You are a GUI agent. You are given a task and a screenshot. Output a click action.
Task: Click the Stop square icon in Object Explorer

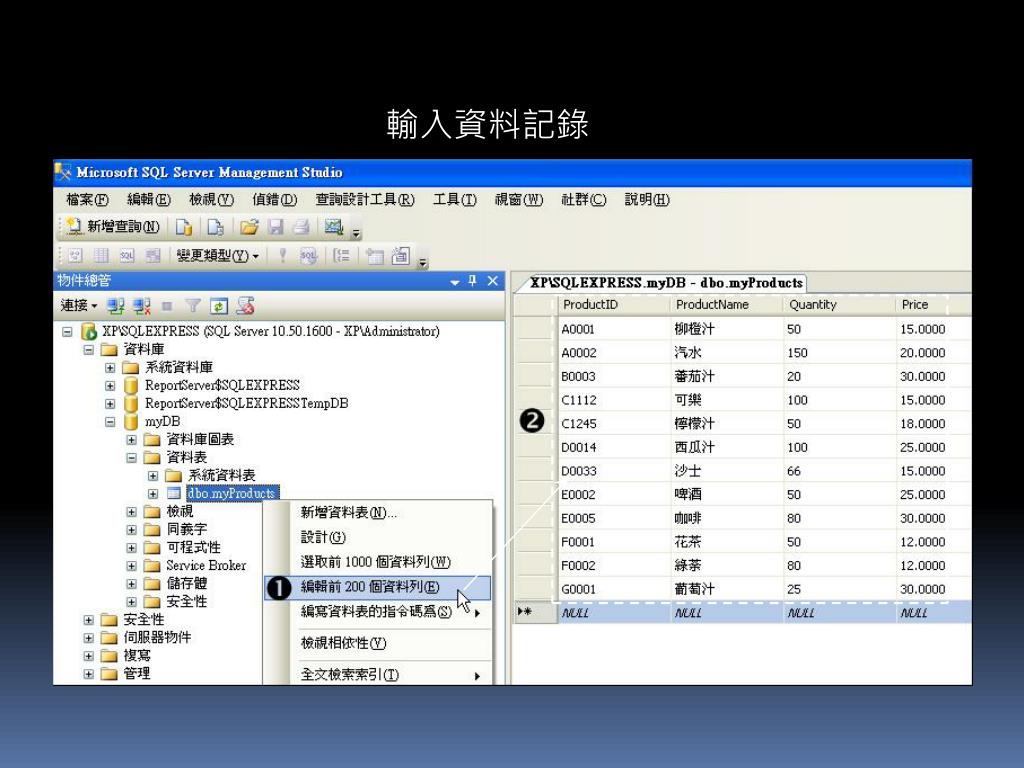[167, 306]
